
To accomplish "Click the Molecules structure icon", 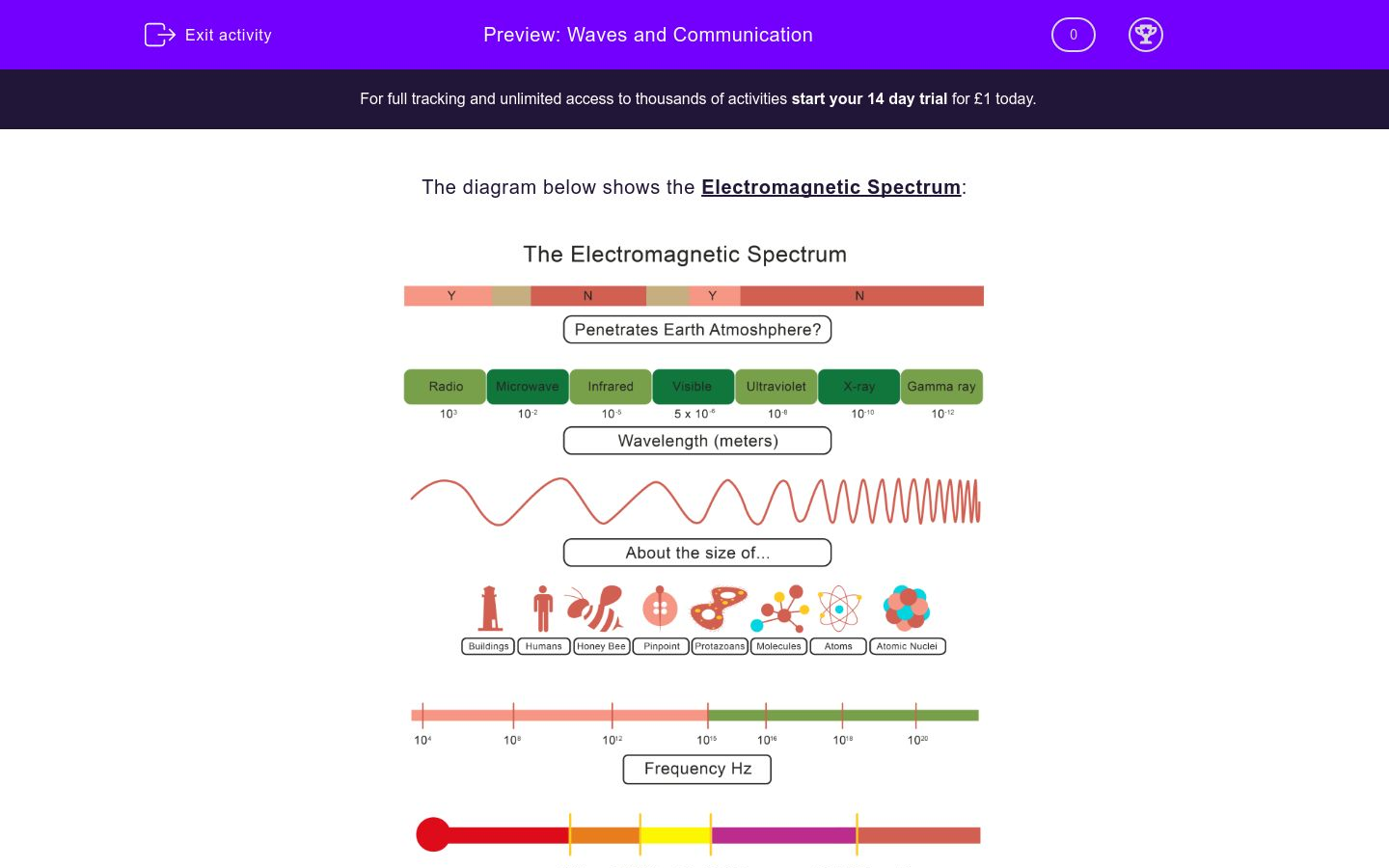I will click(x=778, y=608).
